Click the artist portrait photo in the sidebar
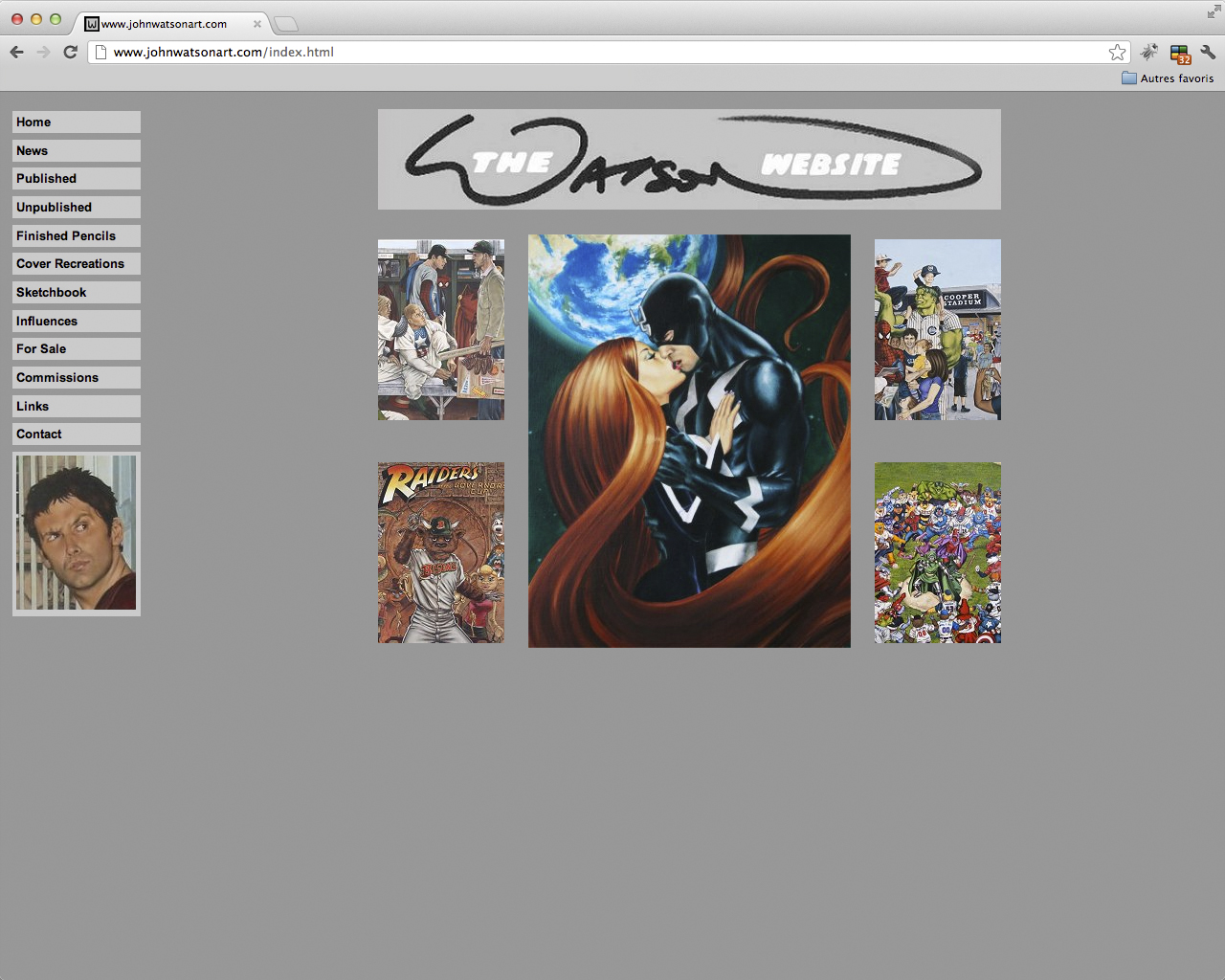Image resolution: width=1225 pixels, height=980 pixels. pos(77,533)
